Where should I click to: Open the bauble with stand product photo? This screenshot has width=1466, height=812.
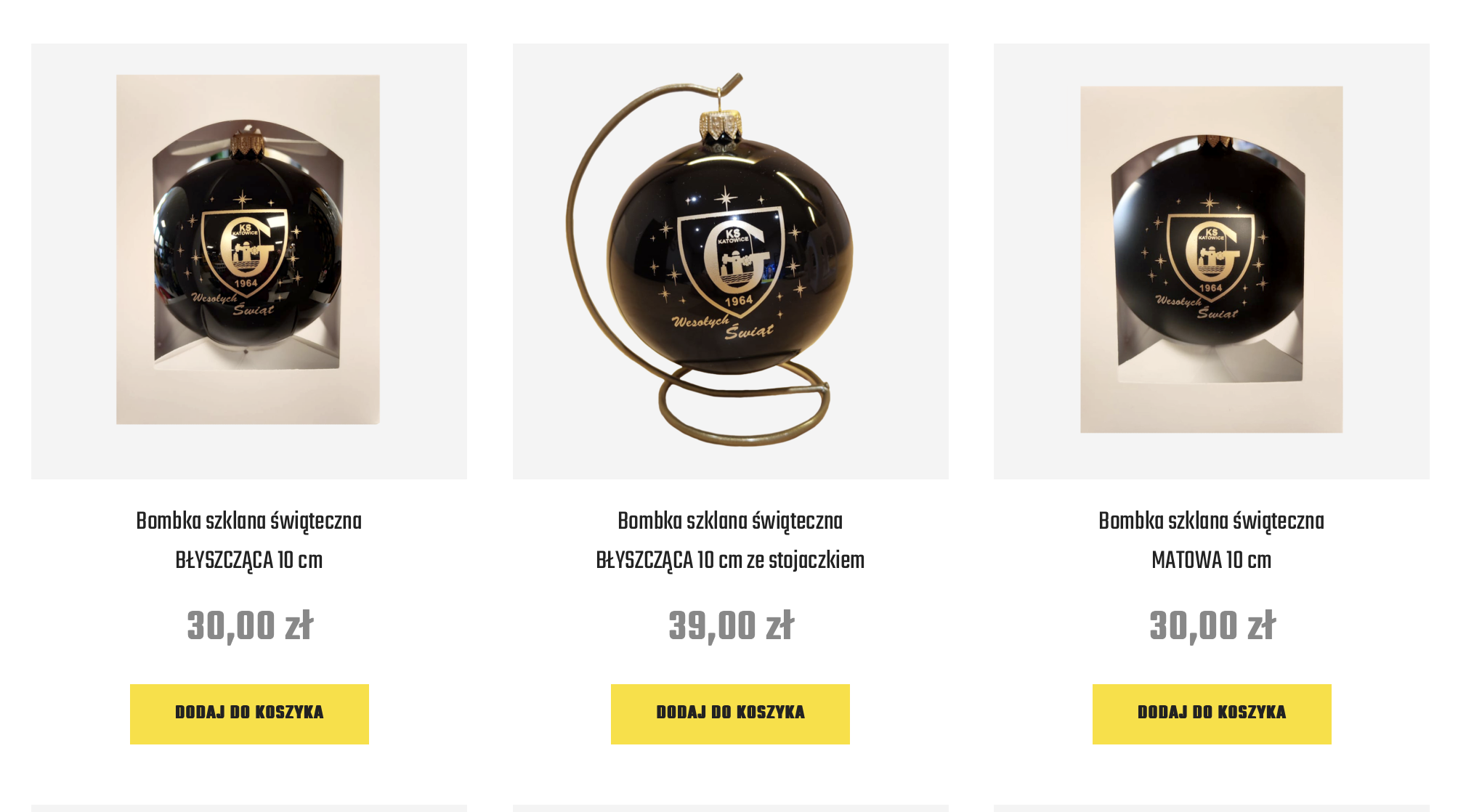pos(730,260)
